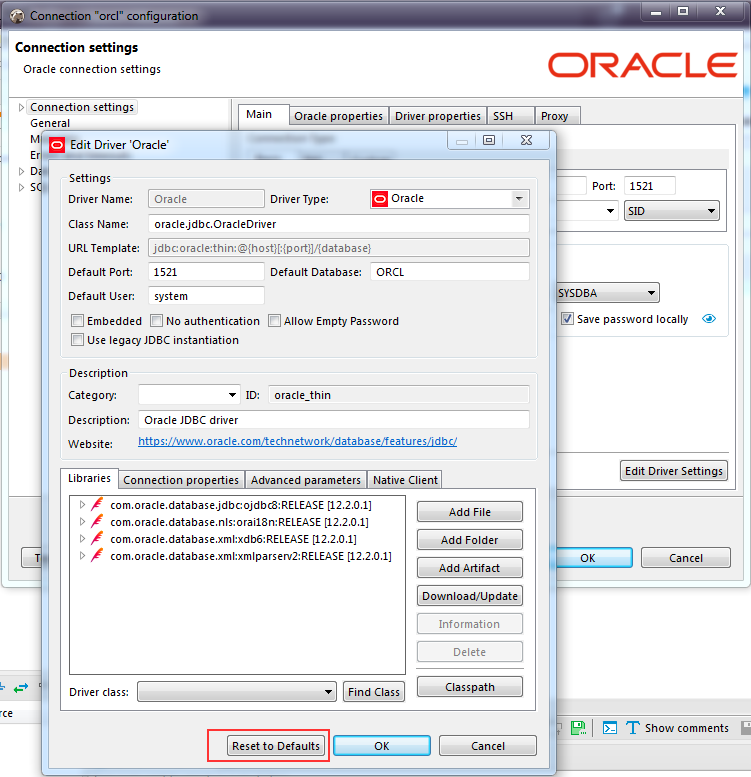Switch to the Libraries tab

tap(89, 478)
